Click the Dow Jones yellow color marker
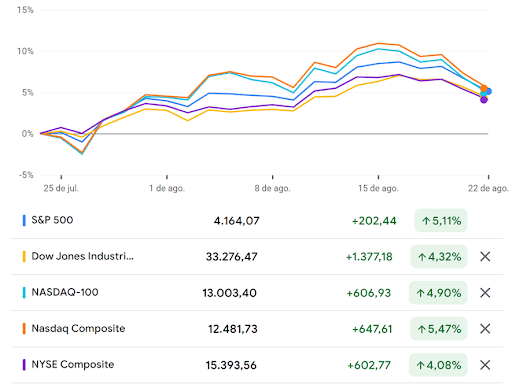This screenshot has height=392, width=512. [x=24, y=257]
